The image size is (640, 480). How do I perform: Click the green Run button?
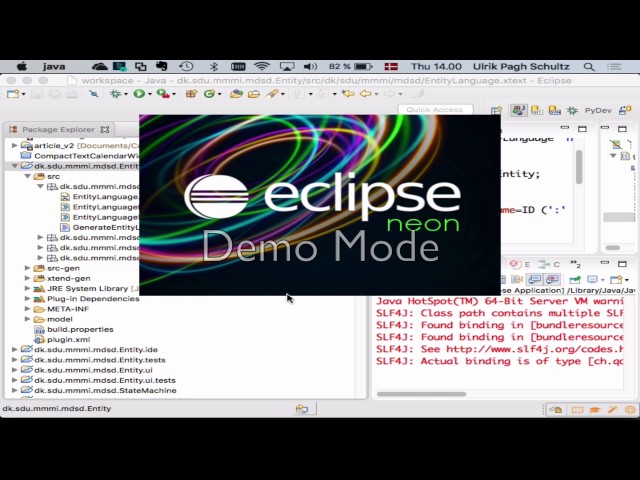(139, 94)
